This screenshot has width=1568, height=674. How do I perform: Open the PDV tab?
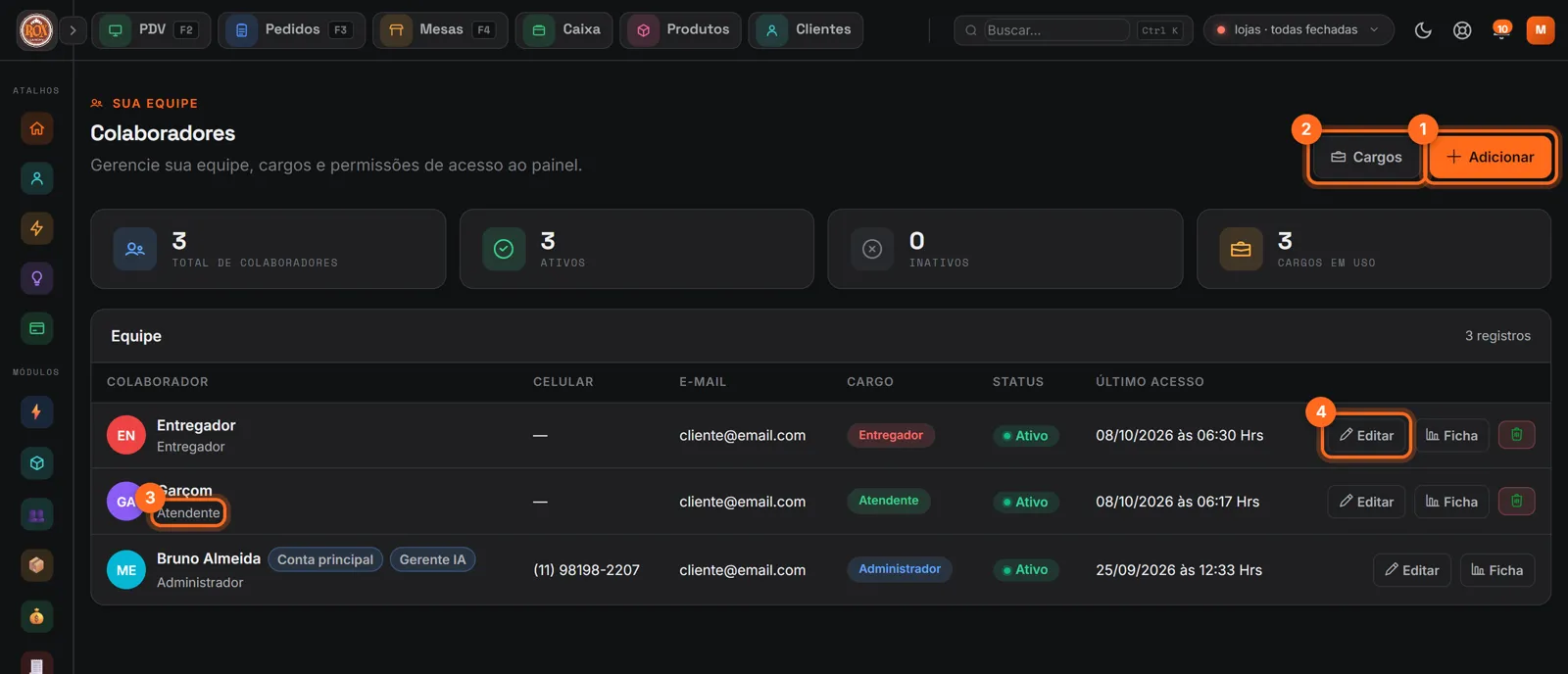point(151,30)
